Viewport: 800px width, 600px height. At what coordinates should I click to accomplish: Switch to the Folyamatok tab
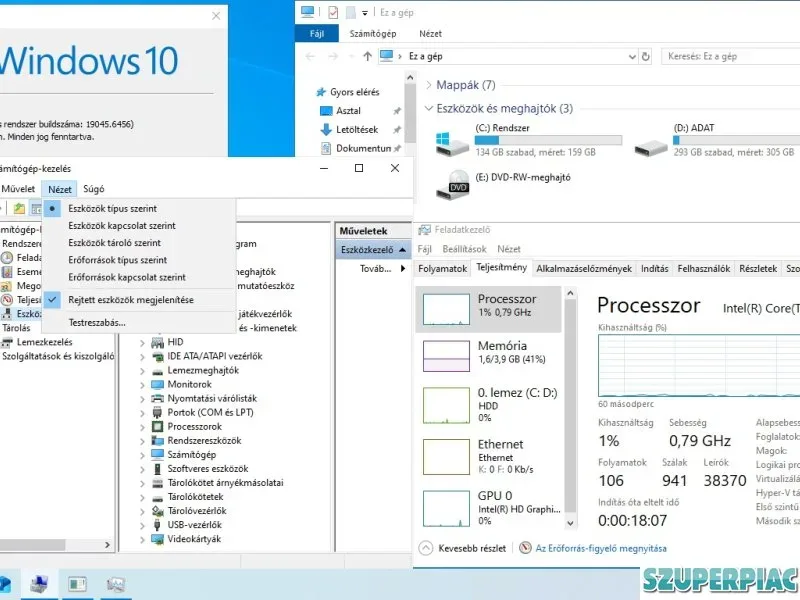442,268
